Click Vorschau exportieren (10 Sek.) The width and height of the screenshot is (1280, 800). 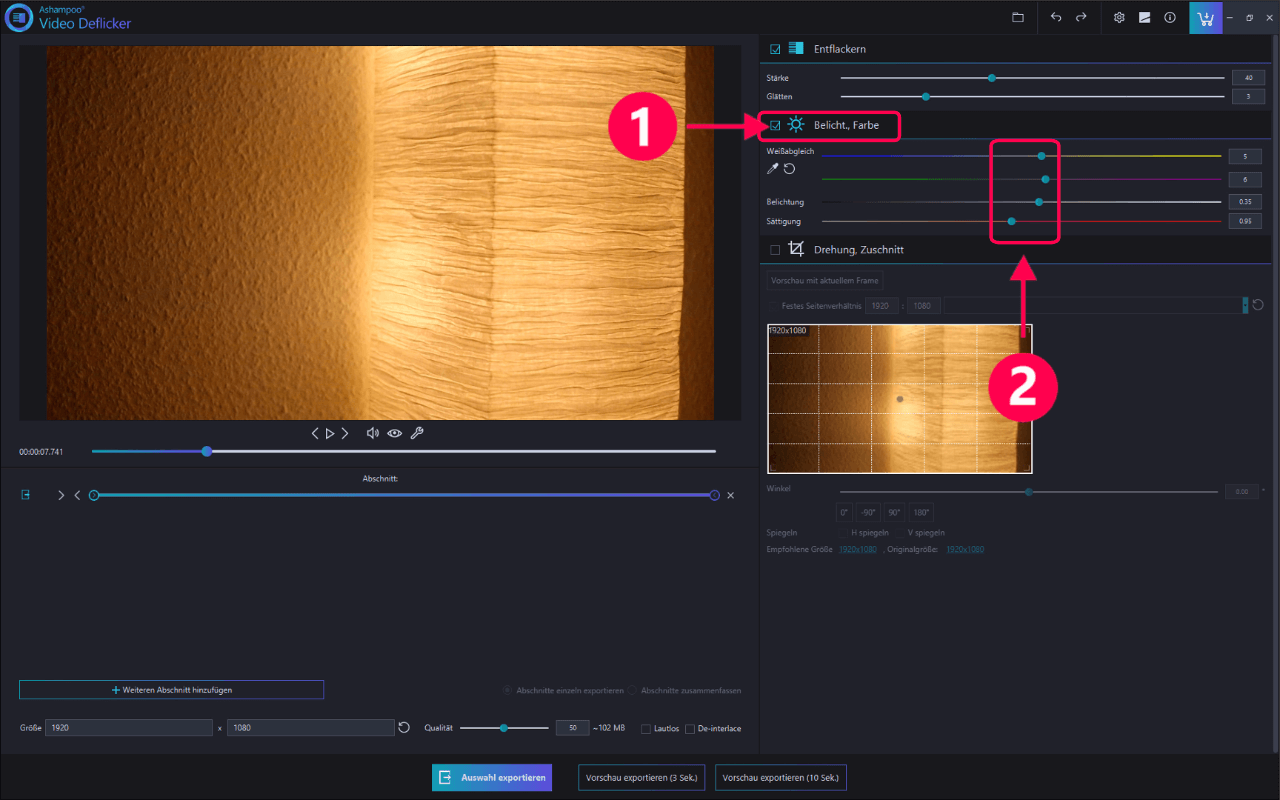click(781, 778)
